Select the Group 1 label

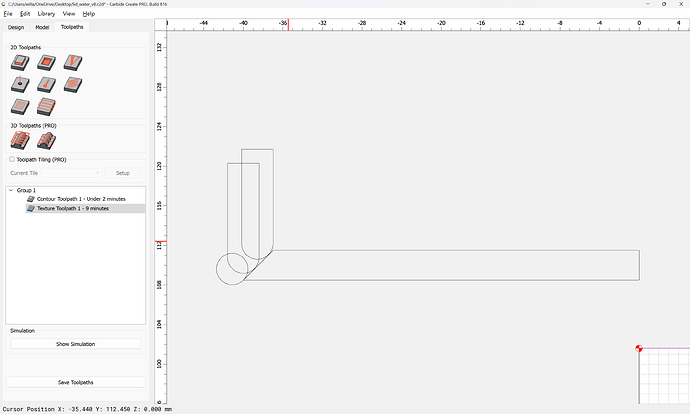(x=26, y=190)
